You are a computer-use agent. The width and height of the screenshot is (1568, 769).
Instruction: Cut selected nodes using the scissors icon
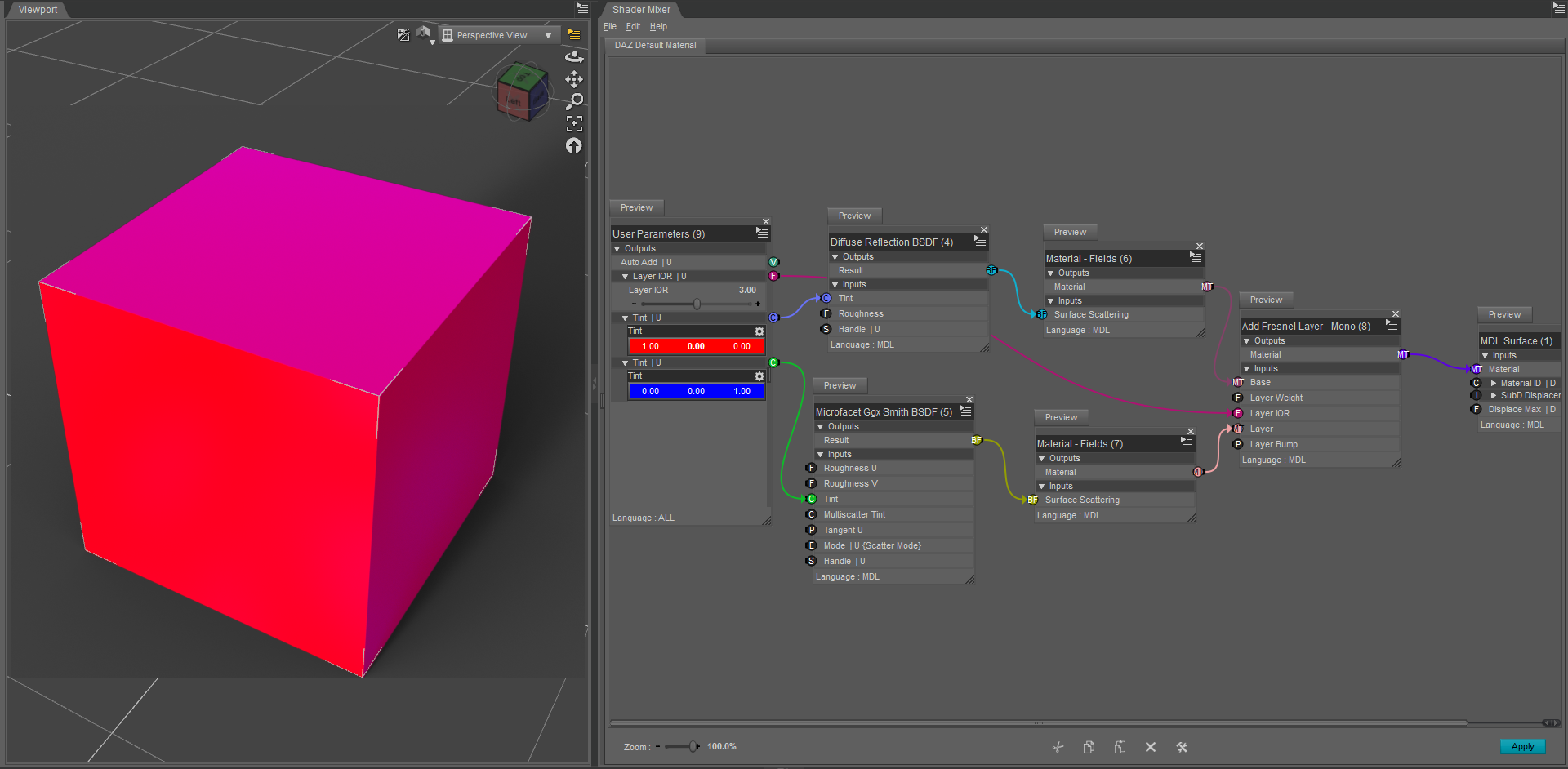(x=1058, y=746)
